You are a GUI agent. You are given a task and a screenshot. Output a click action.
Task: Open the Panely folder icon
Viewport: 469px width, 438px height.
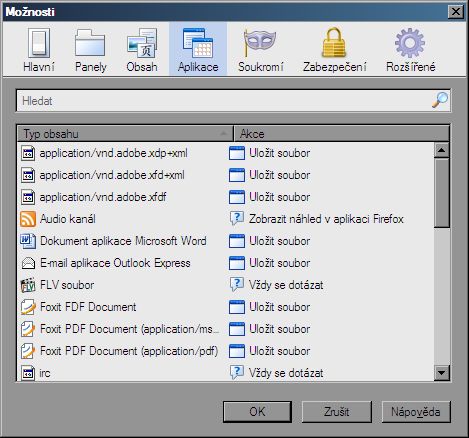(x=90, y=43)
